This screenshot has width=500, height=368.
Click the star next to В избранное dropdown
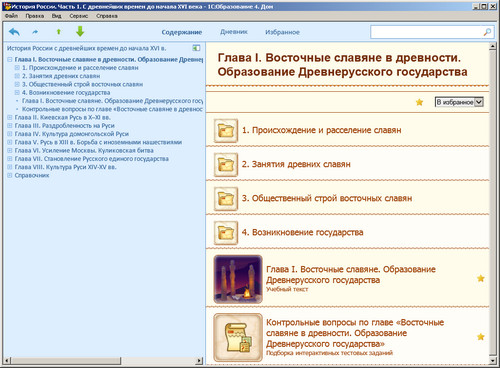pyautogui.click(x=419, y=102)
